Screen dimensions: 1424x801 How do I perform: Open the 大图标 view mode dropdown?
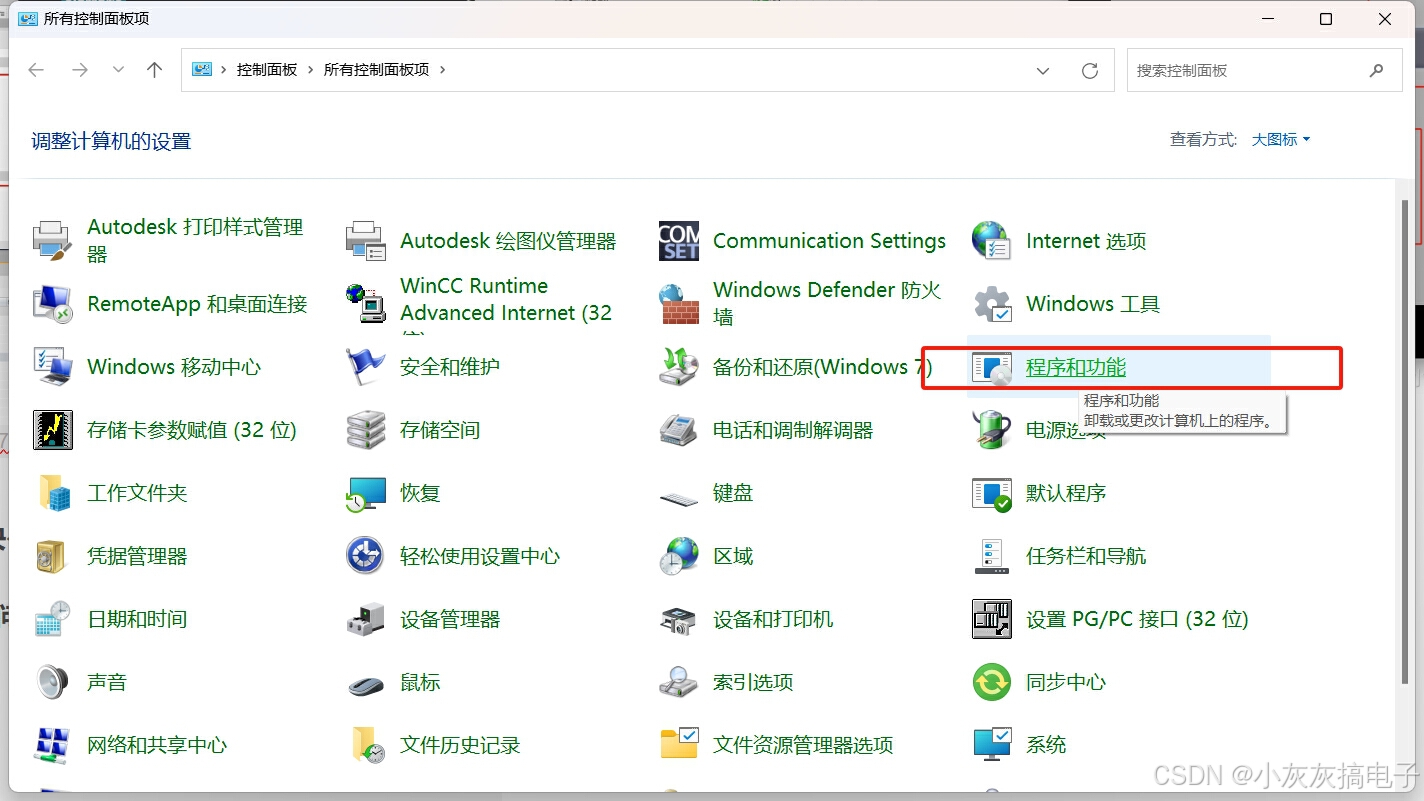pyautogui.click(x=1281, y=140)
